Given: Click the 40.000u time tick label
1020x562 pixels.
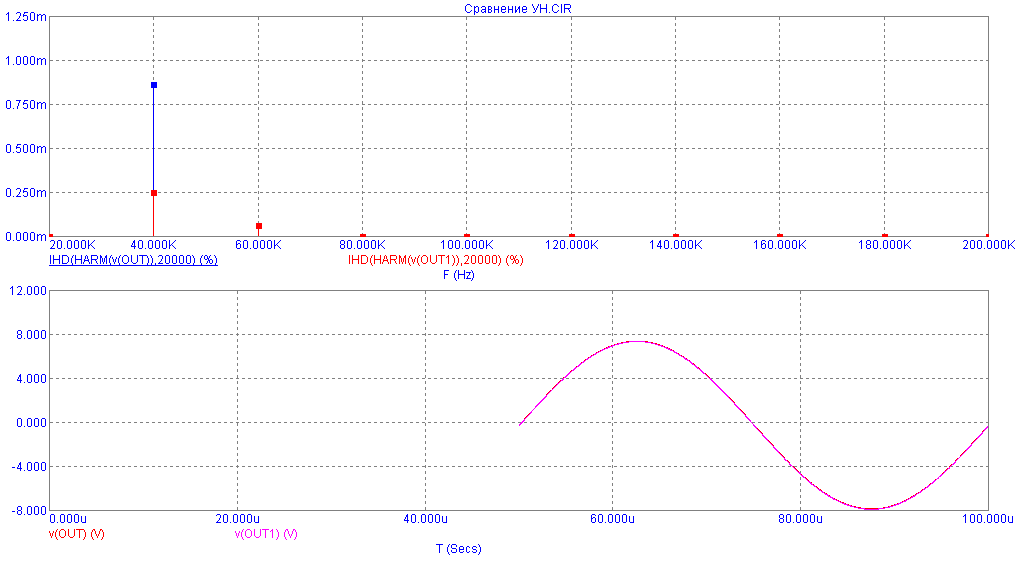Looking at the screenshot, I should coord(425,519).
